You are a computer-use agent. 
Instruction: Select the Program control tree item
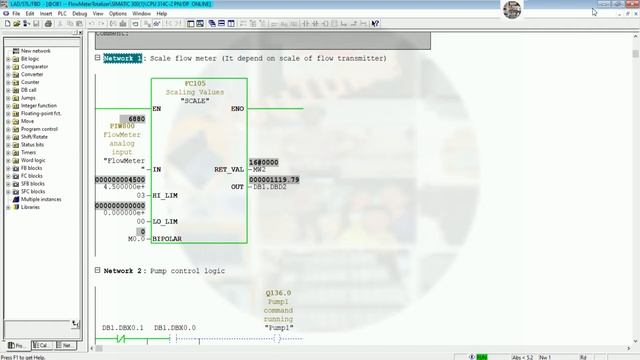(39, 129)
